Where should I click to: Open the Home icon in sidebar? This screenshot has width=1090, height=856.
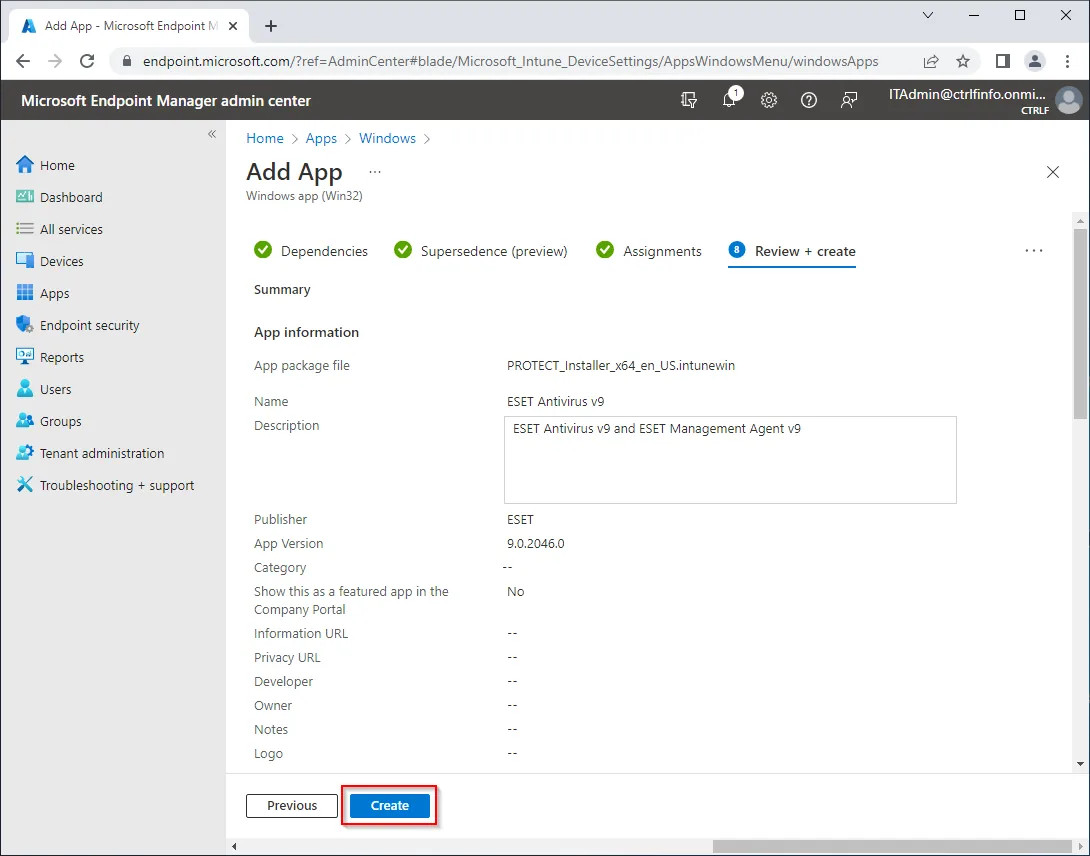[x=24, y=165]
